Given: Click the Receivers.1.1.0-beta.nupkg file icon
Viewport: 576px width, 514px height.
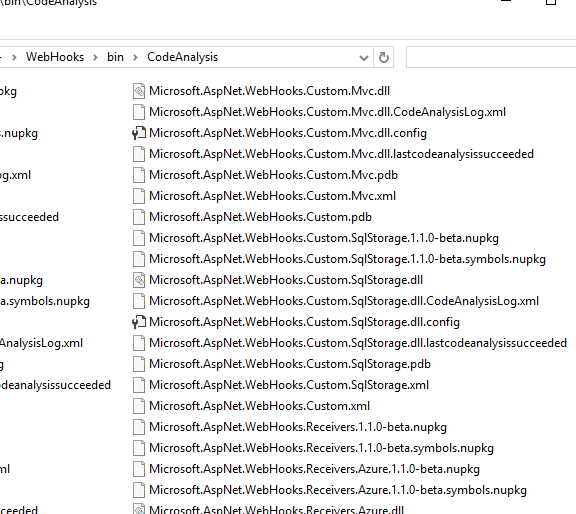Looking at the screenshot, I should tap(139, 427).
